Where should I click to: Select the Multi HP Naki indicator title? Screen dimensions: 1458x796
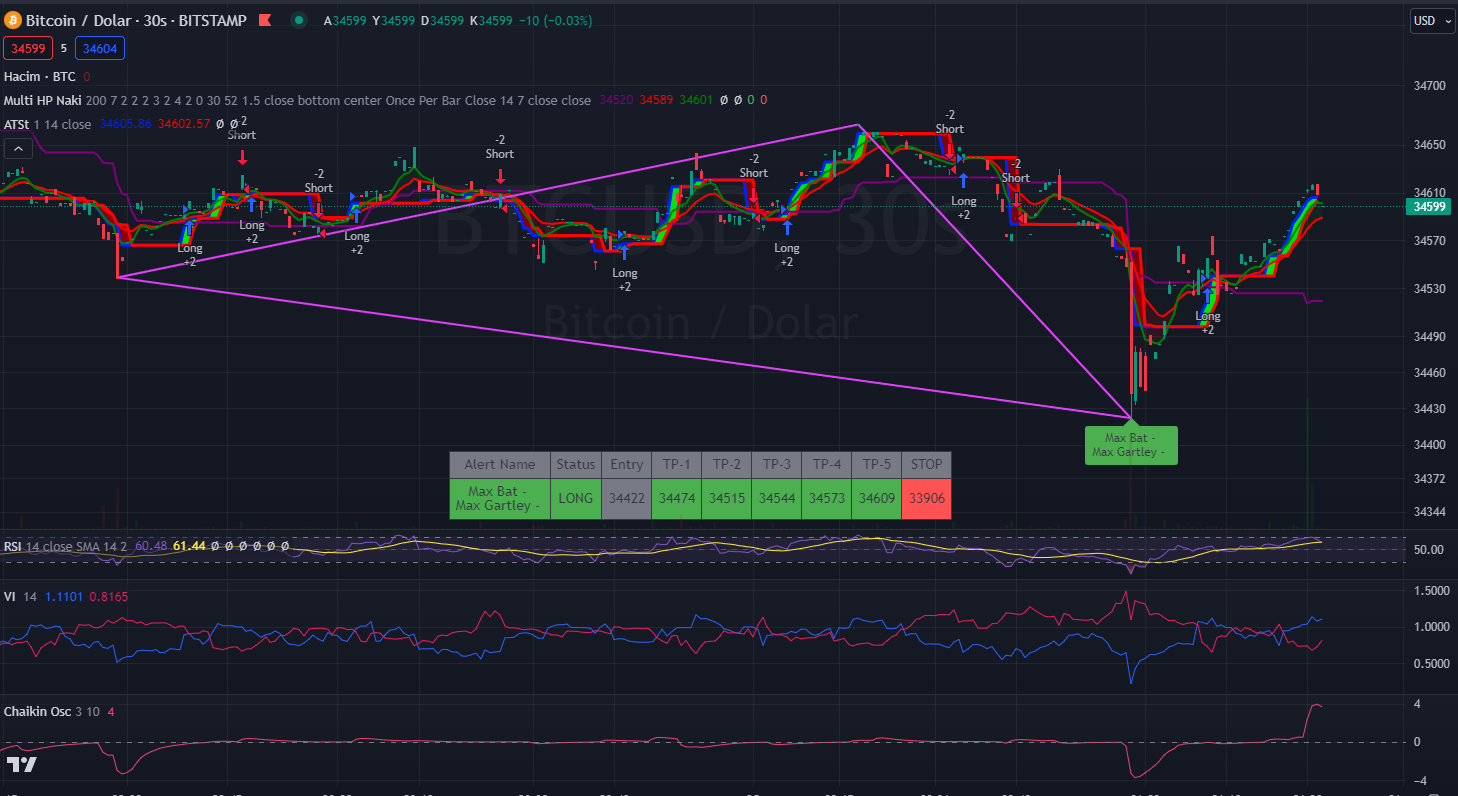[43, 100]
